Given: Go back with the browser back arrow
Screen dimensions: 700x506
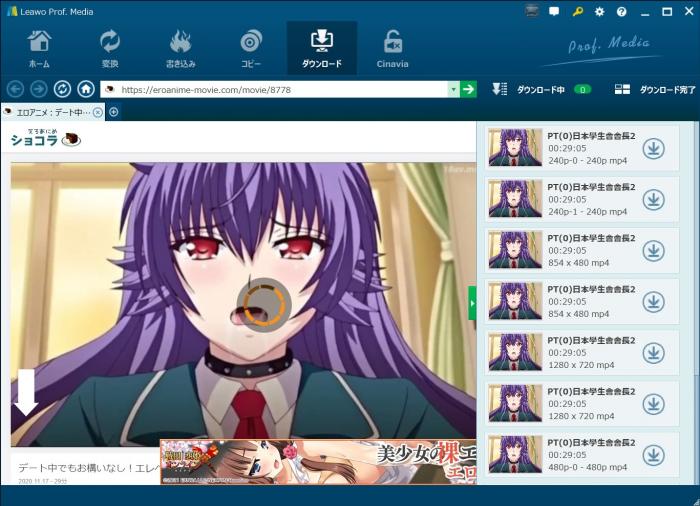Looking at the screenshot, I should [x=16, y=89].
